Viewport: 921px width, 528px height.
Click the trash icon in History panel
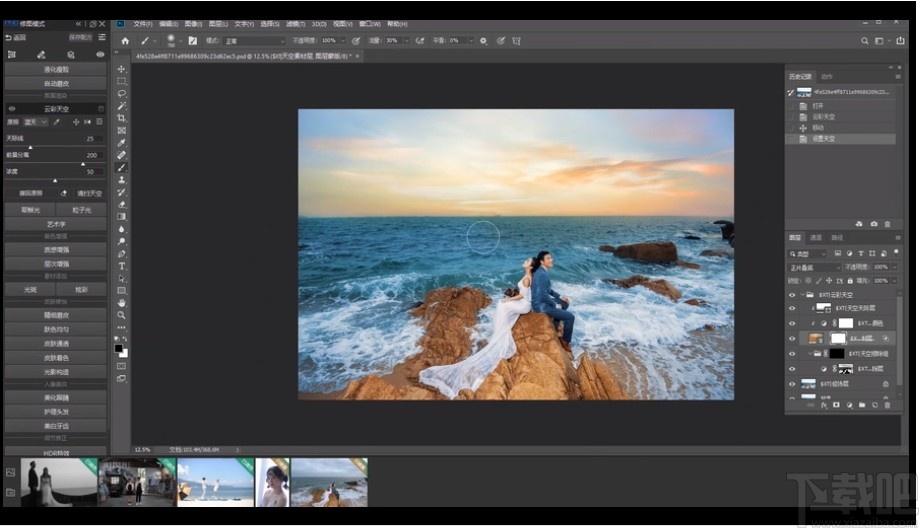(x=888, y=224)
